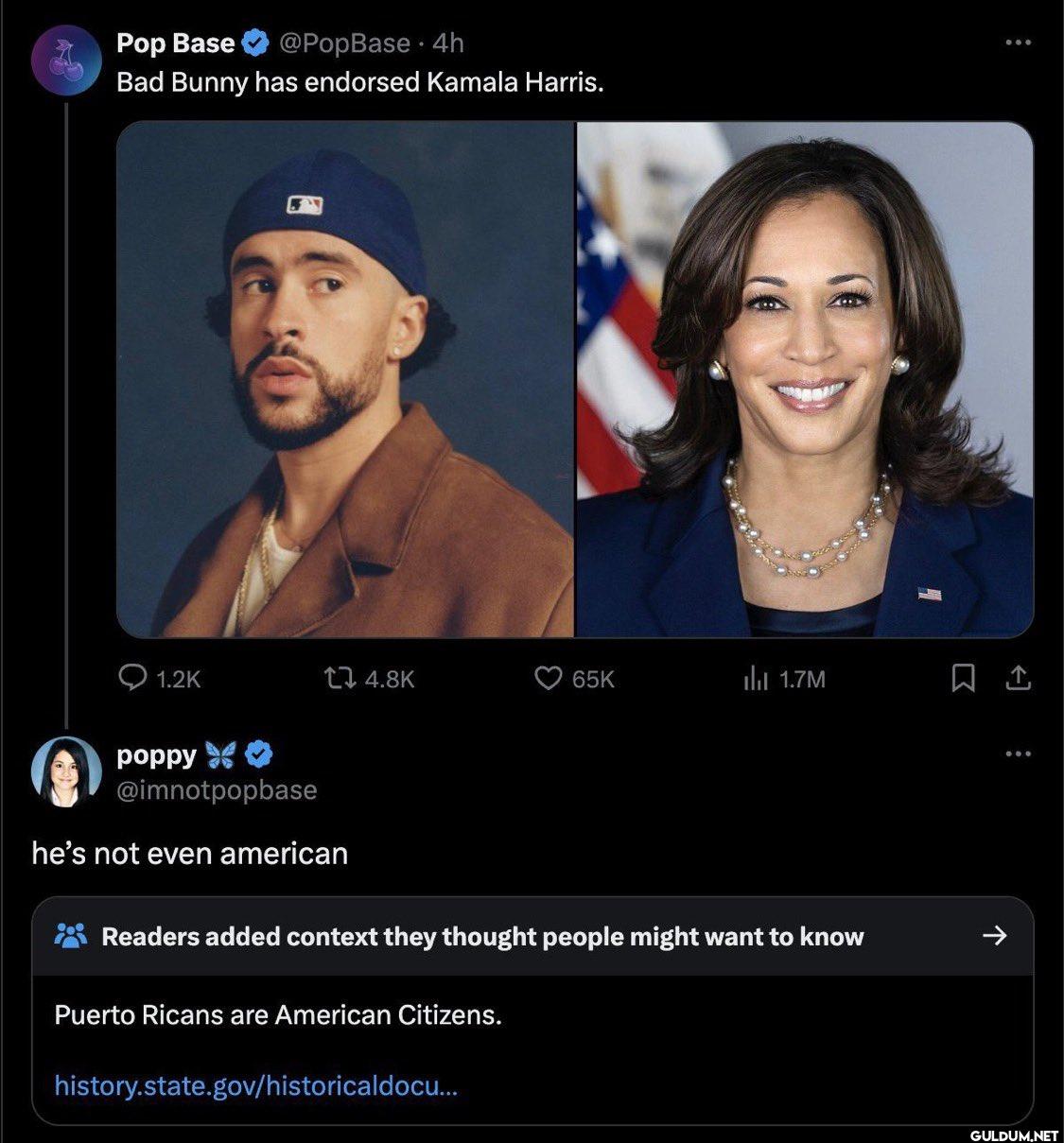Expand community note with arrow icon
The image size is (1064, 1143).
994,936
